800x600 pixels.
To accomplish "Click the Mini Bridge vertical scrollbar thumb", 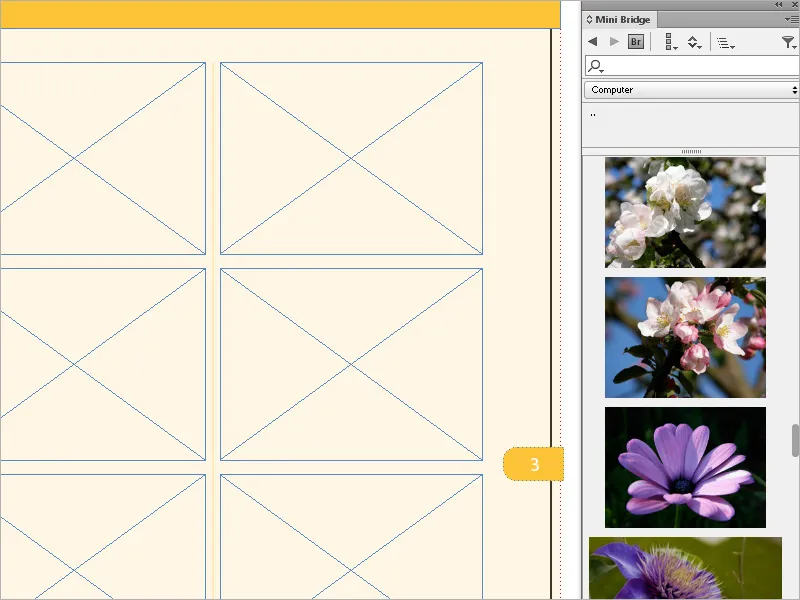I will [x=795, y=440].
